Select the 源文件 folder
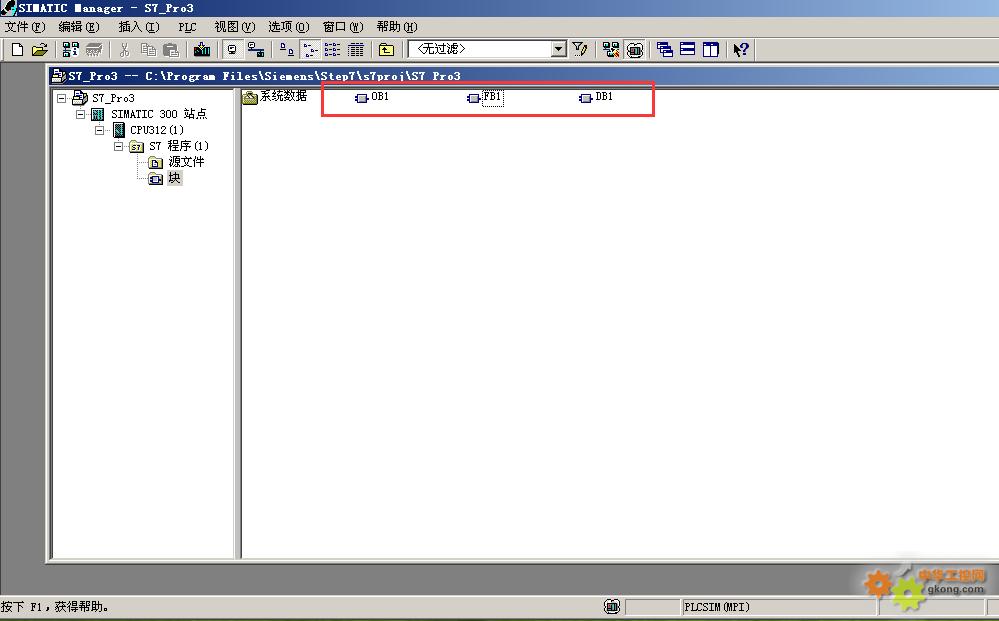This screenshot has width=999, height=621. pos(186,162)
